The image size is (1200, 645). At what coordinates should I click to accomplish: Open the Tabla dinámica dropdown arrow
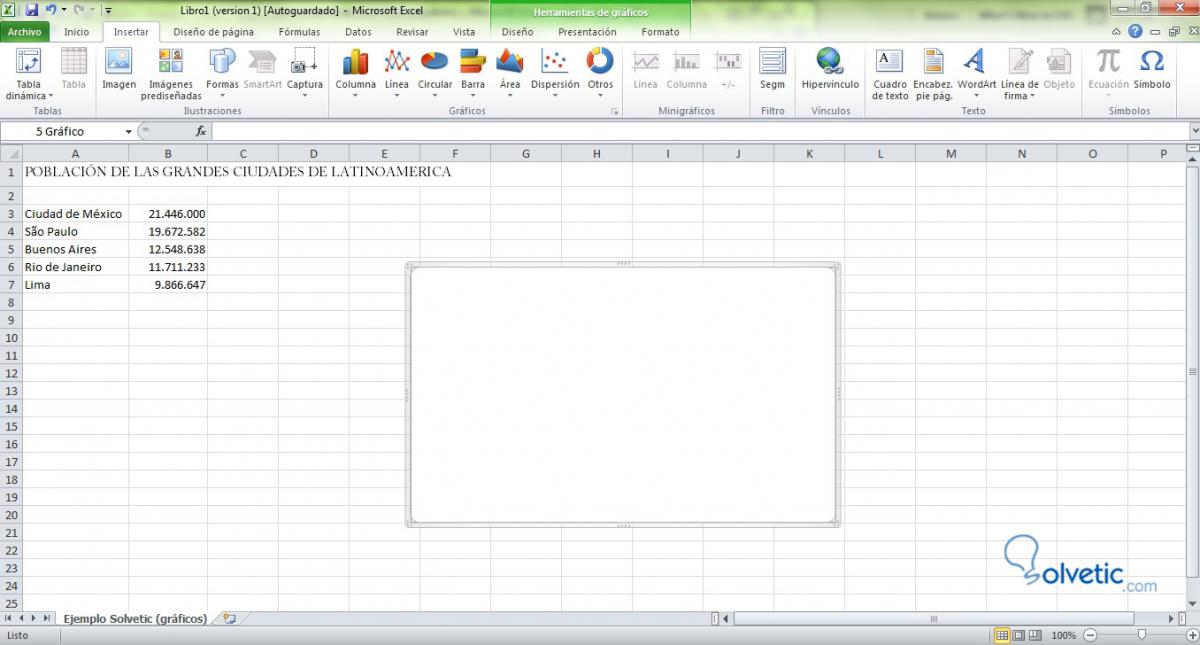(x=51, y=97)
